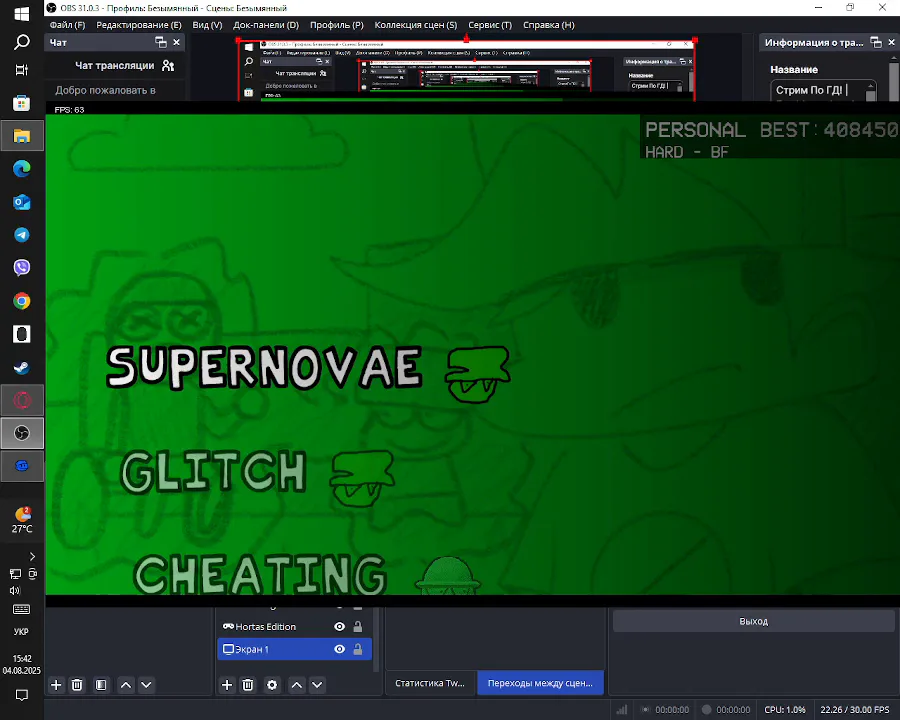Open the Сервис (T) menu
The width and height of the screenshot is (900, 720).
[490, 25]
